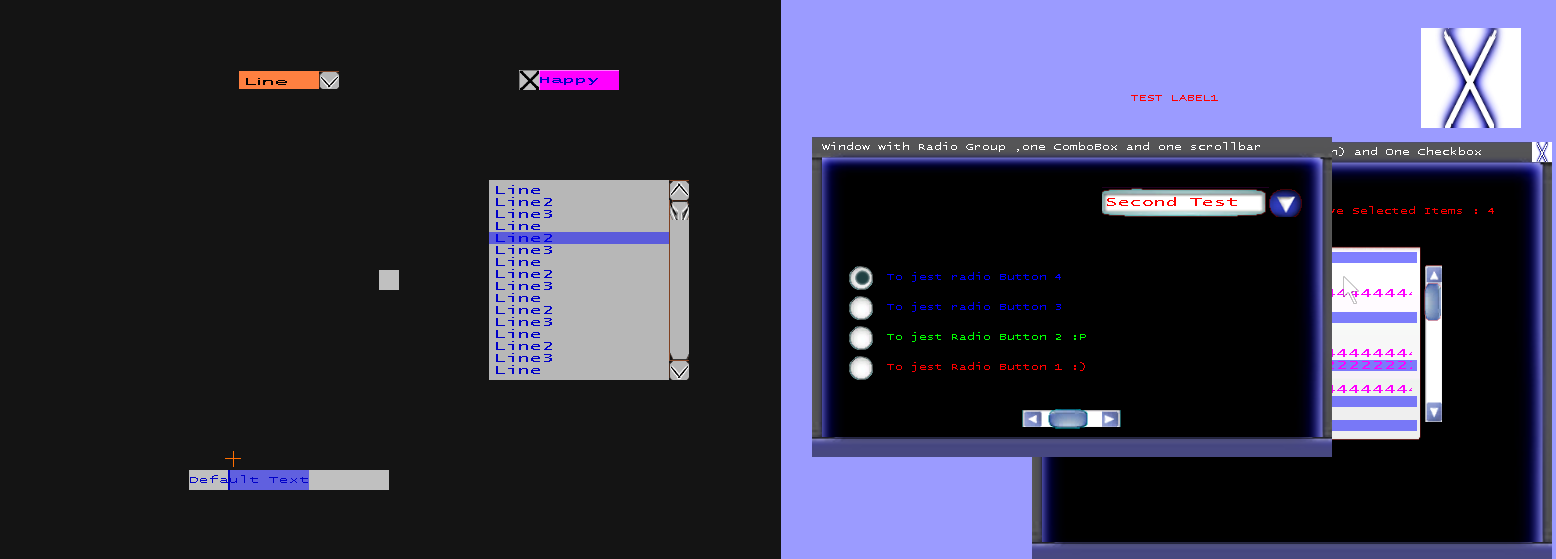Close the Checkbox window with its X
The width and height of the screenshot is (1556, 559).
(1542, 152)
